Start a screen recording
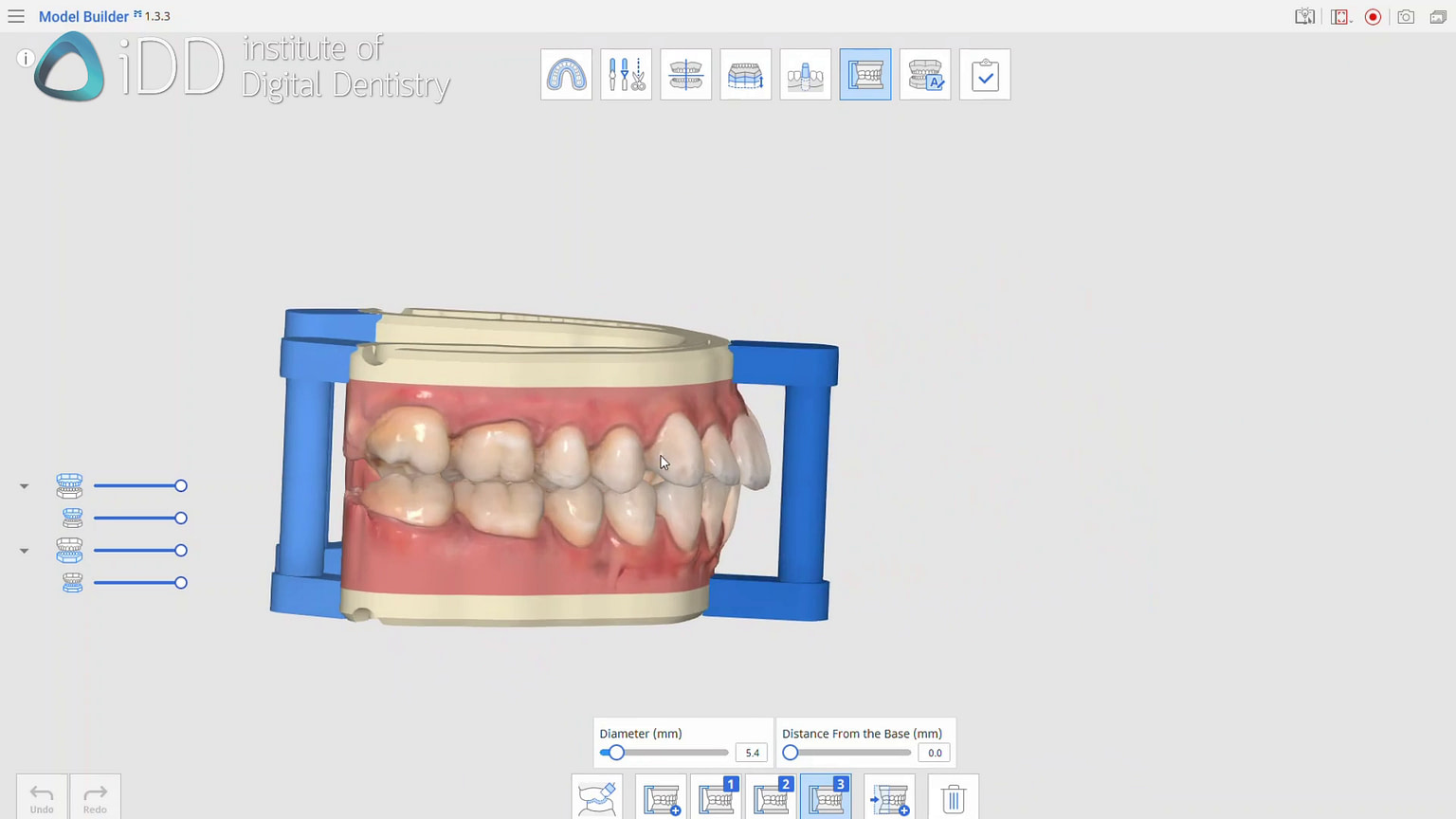 point(1373,16)
